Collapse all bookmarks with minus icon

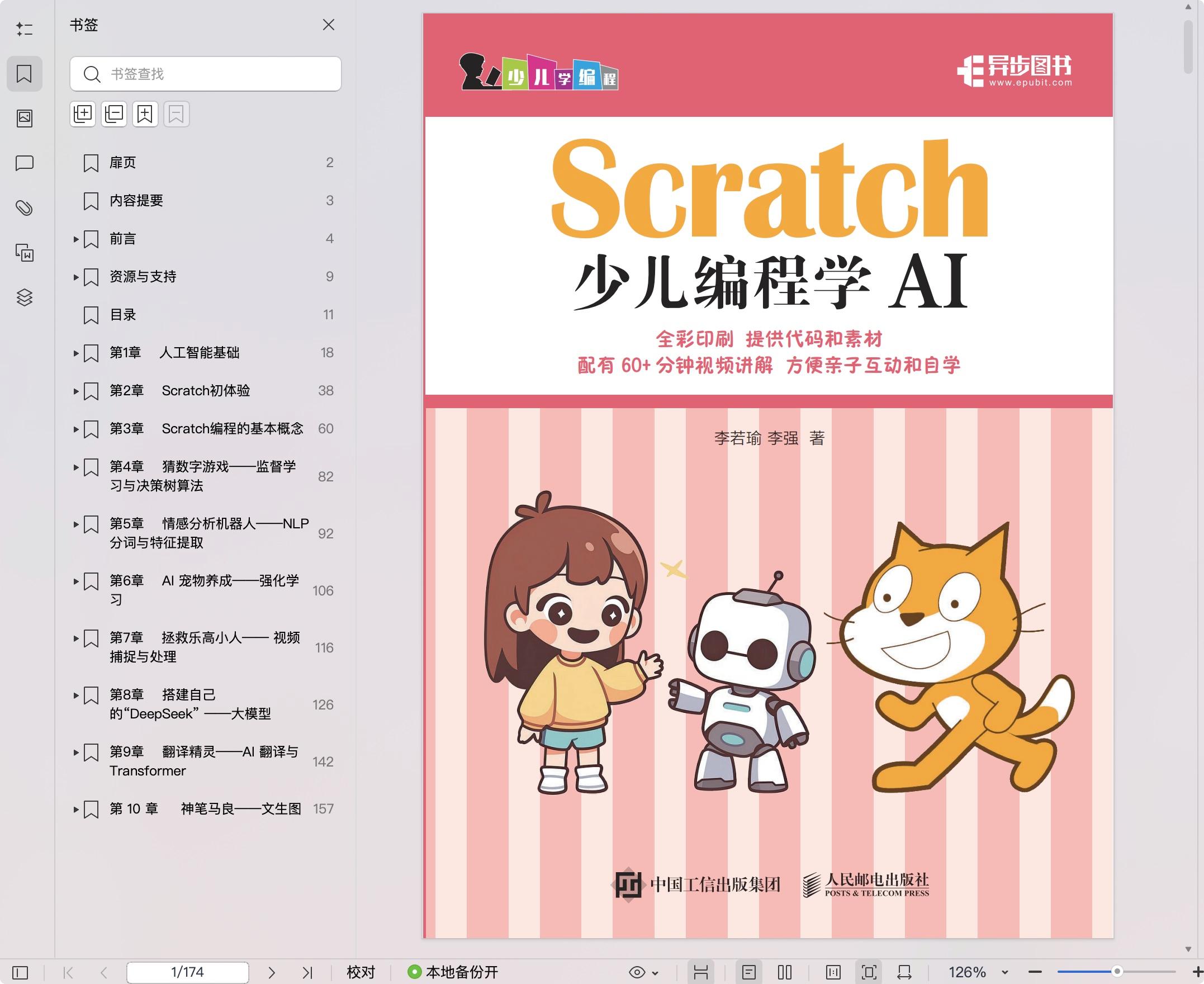[x=114, y=115]
